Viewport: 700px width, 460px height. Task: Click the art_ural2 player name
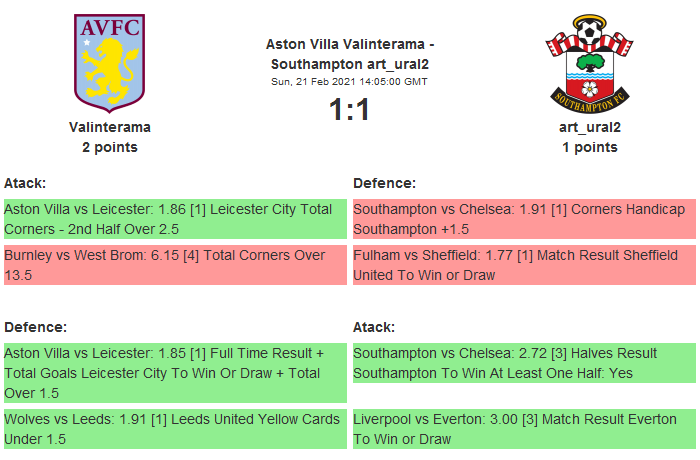(x=589, y=127)
